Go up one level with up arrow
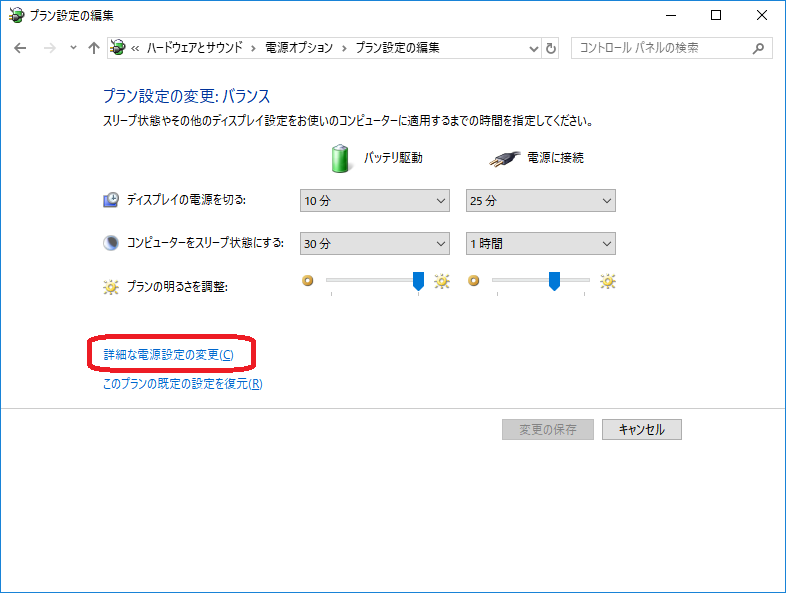786x593 pixels. pyautogui.click(x=94, y=48)
